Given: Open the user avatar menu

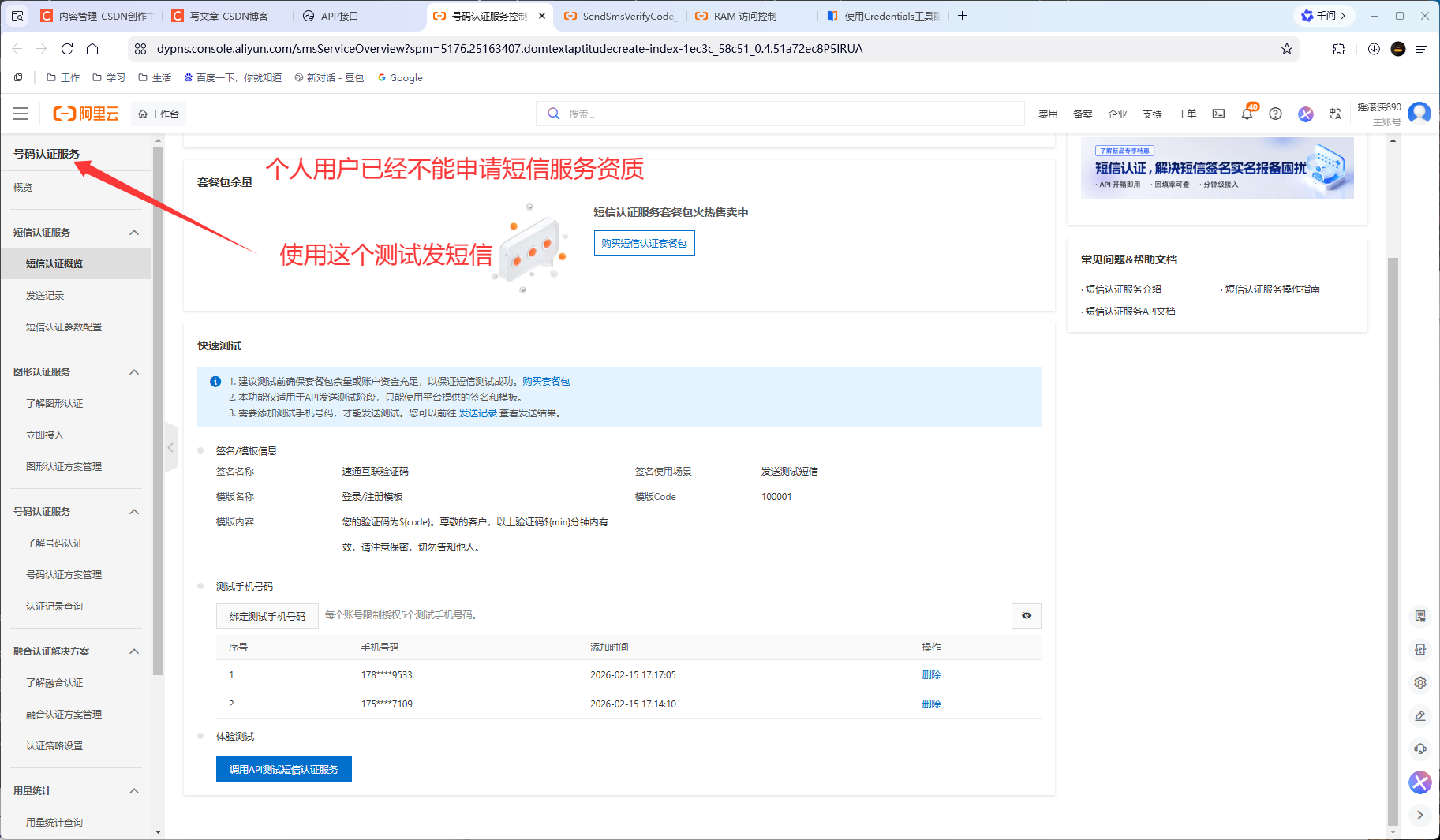Looking at the screenshot, I should 1419,114.
